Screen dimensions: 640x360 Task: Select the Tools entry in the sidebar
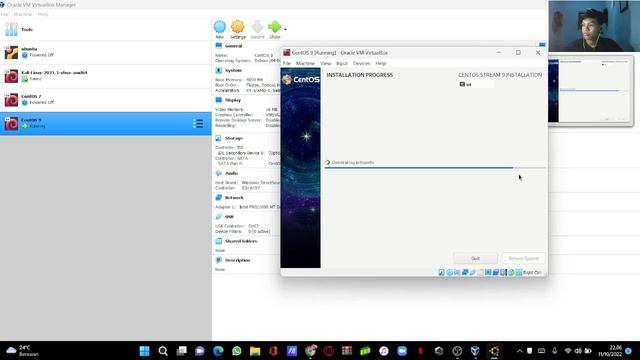coord(106,29)
